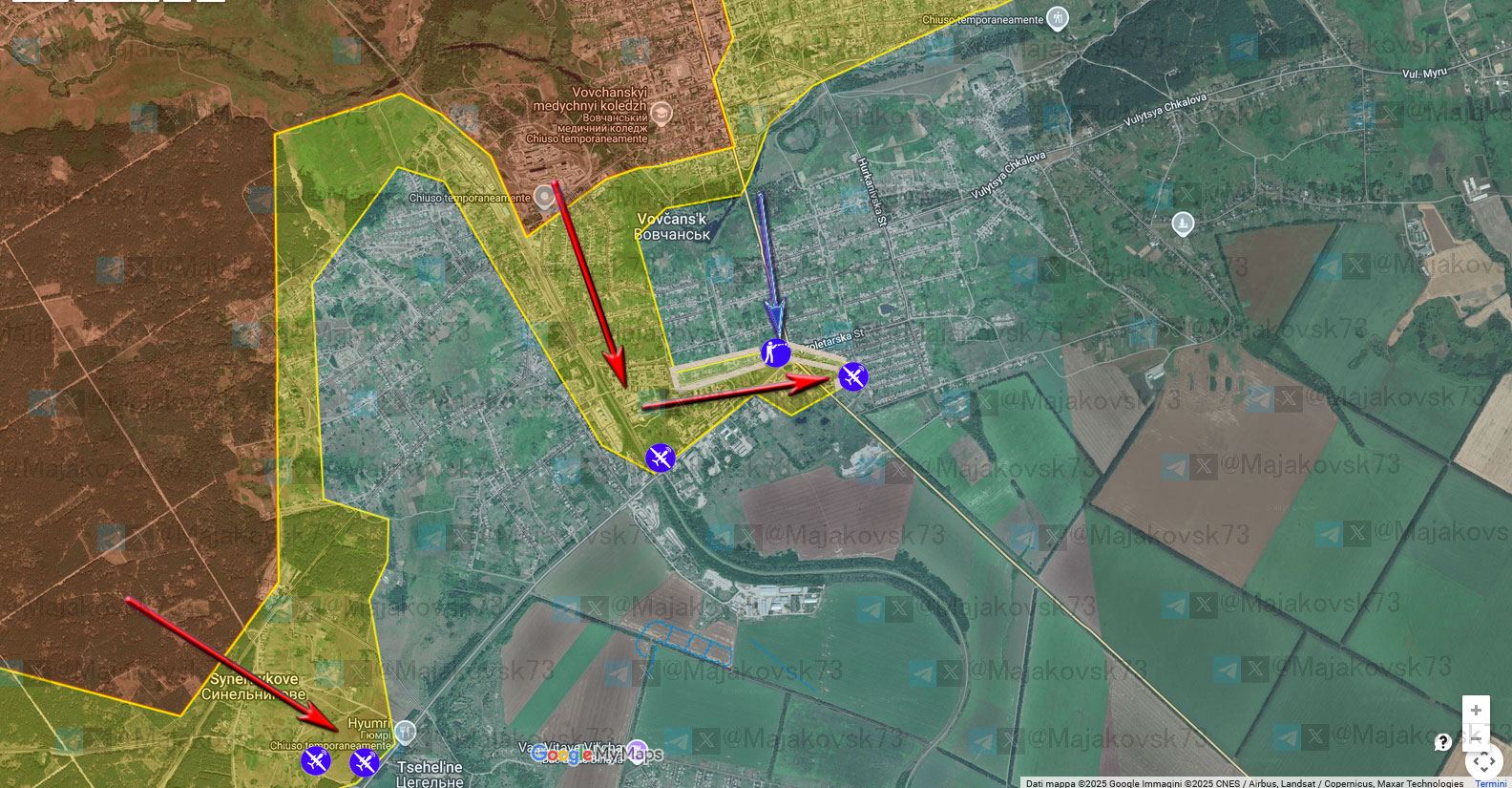This screenshot has height=788, width=1512.
Task: Open the Google My Maps logo
Action: click(x=597, y=755)
